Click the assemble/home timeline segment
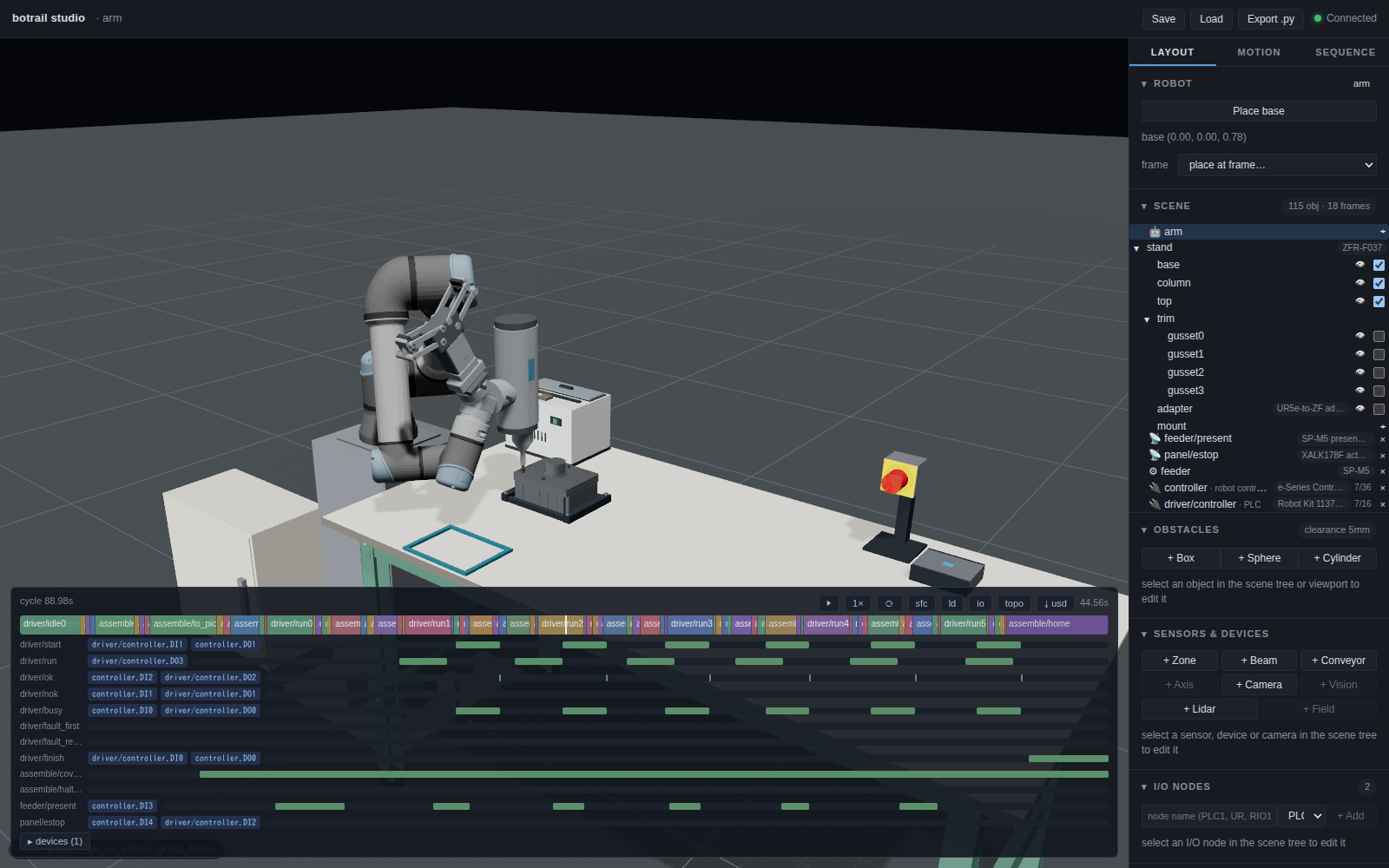This screenshot has height=868, width=1389. pos(1057,624)
